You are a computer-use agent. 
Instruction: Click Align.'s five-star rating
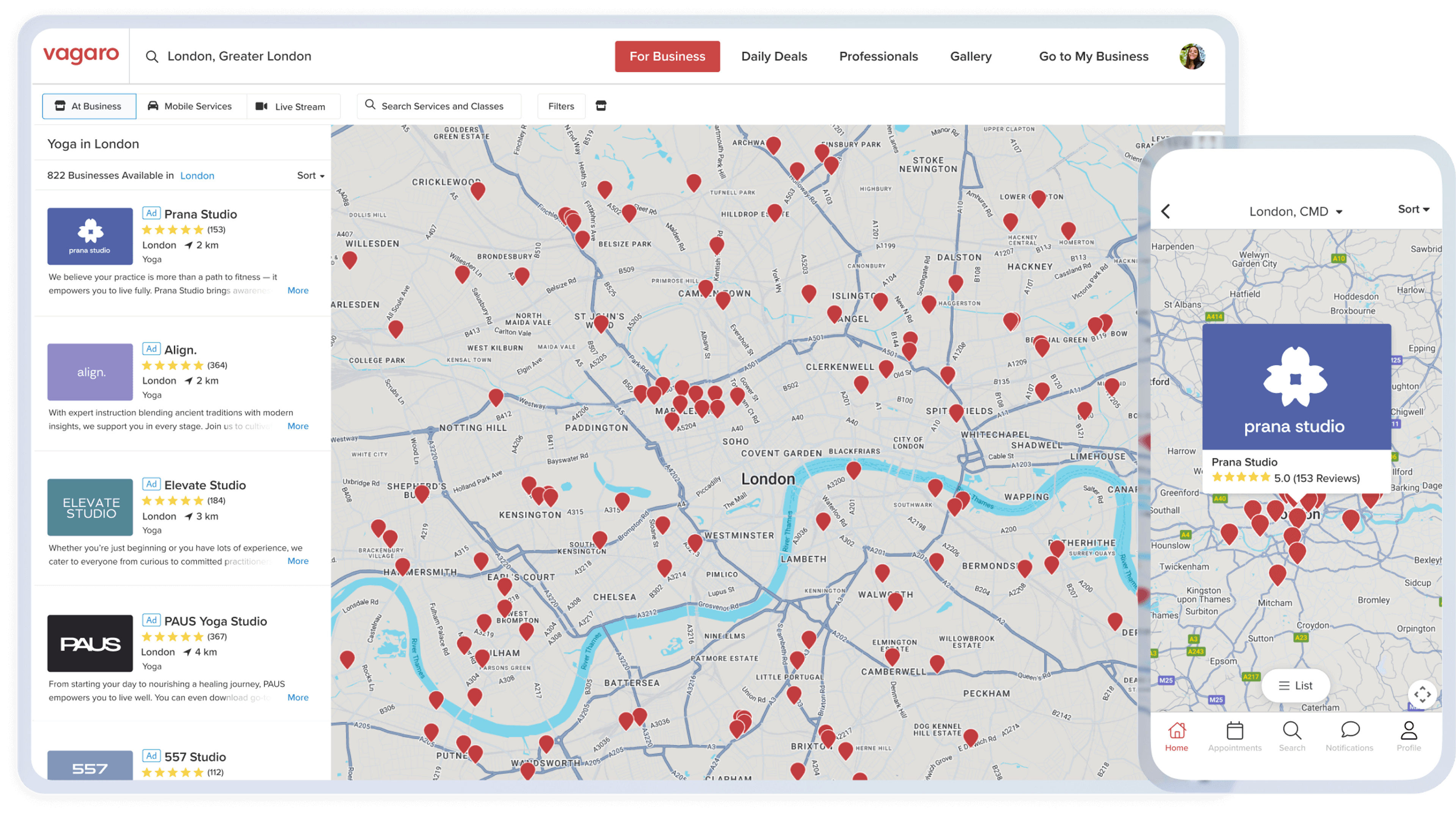[x=173, y=365]
